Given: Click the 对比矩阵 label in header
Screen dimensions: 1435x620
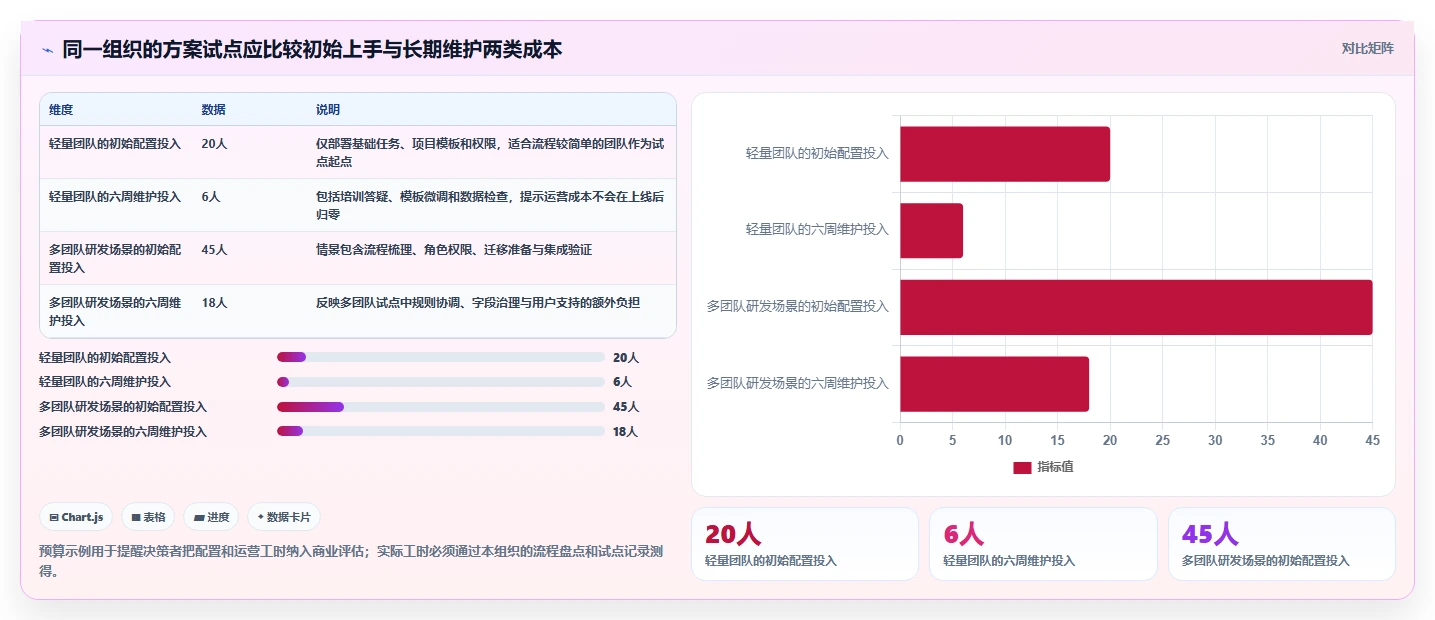Looking at the screenshot, I should click(1367, 48).
